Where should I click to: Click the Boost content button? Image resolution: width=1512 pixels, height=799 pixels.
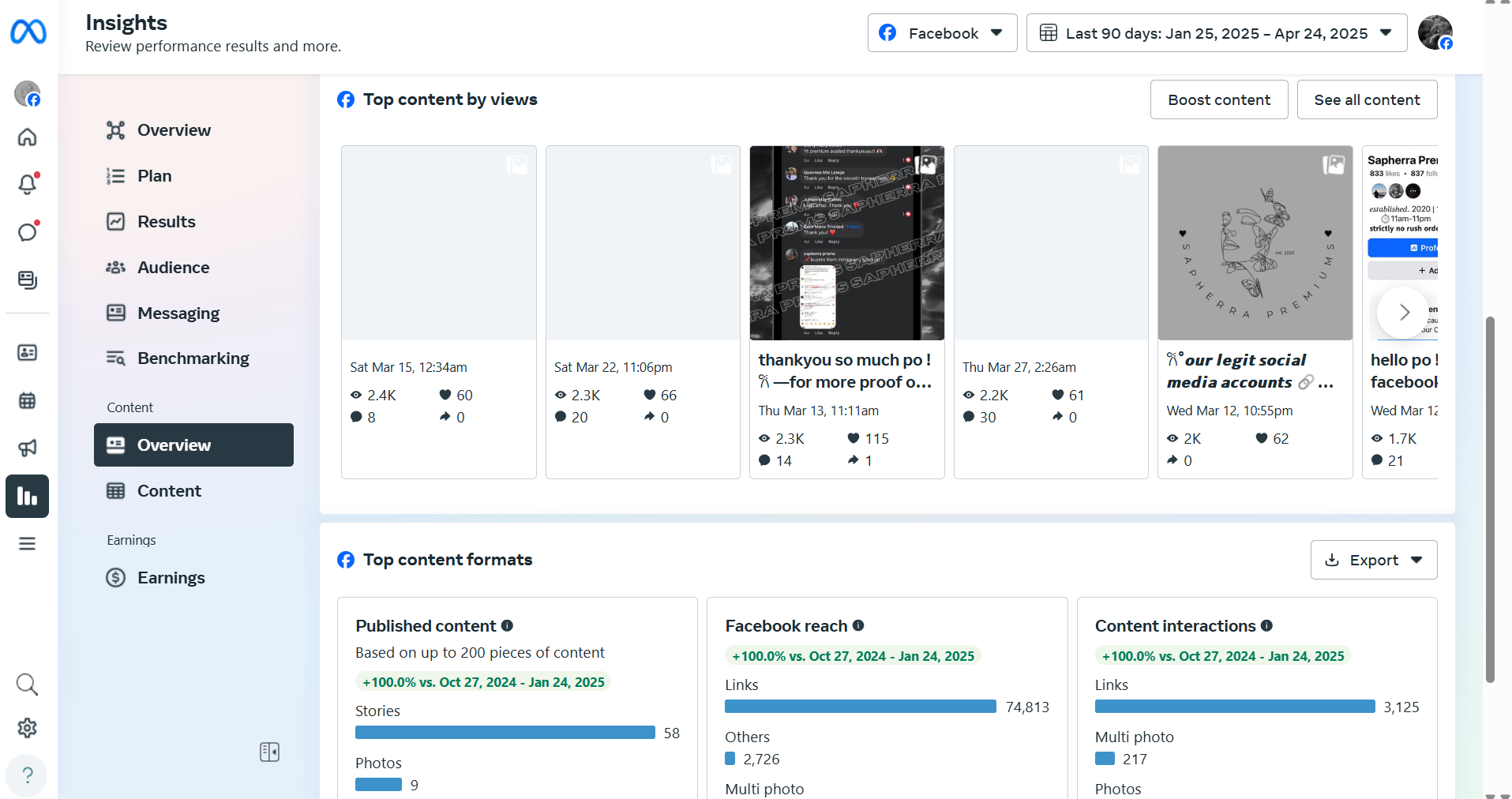point(1219,99)
